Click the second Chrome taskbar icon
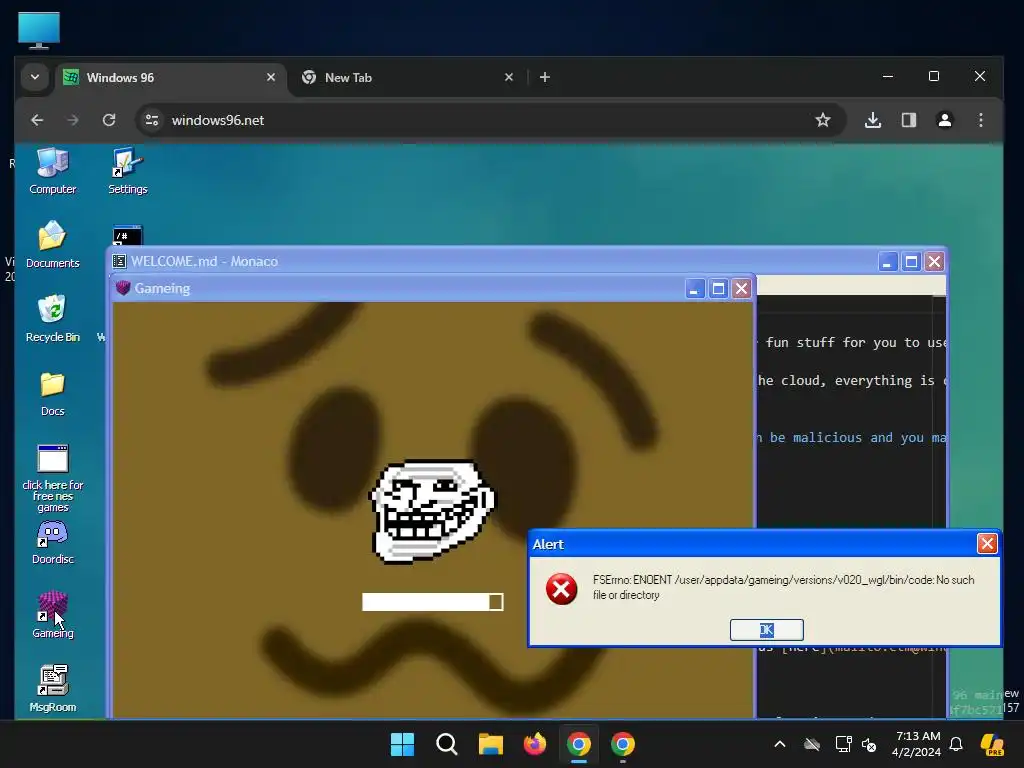This screenshot has height=768, width=1024. pos(623,744)
